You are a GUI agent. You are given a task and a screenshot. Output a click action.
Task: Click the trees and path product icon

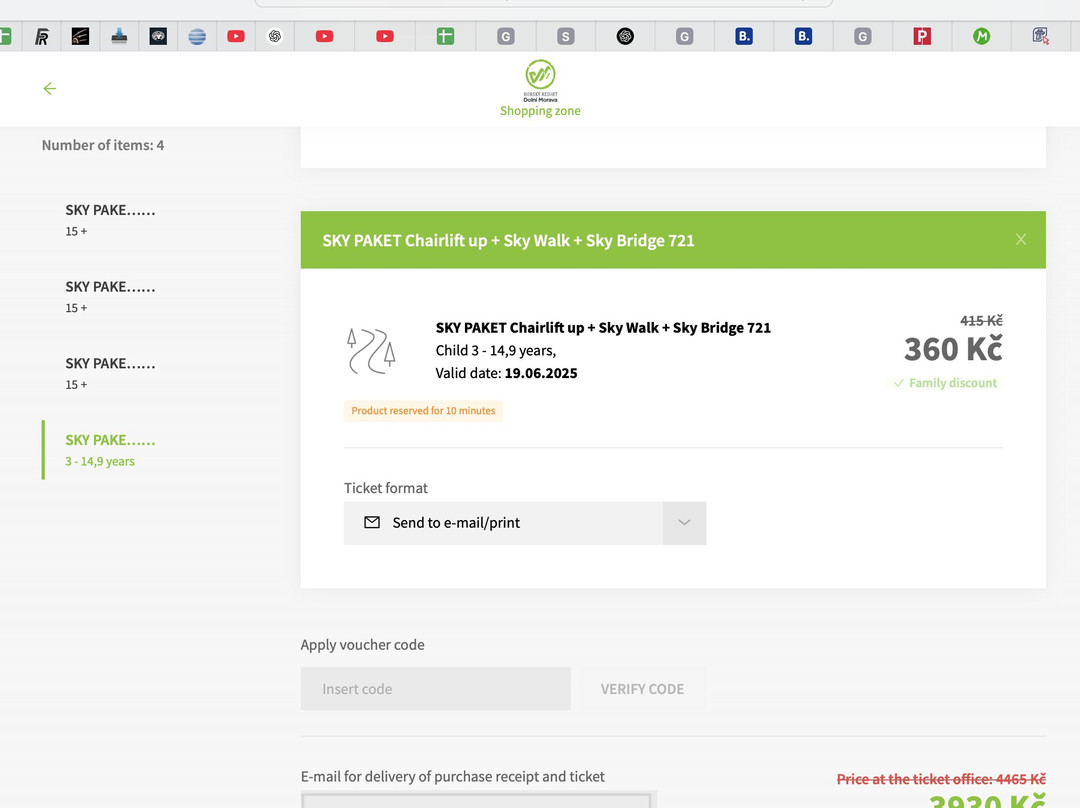tap(371, 350)
